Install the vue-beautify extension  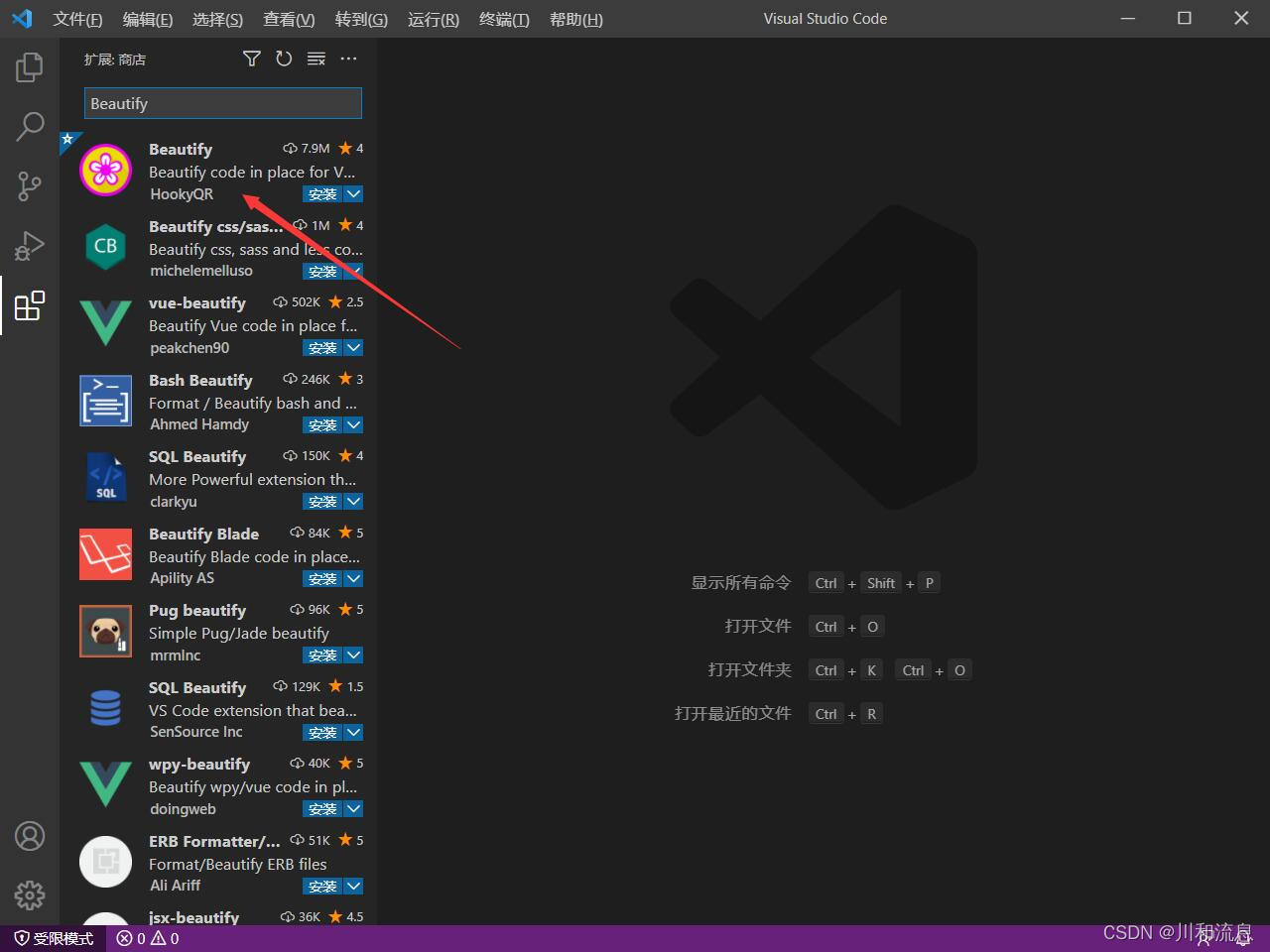pos(322,348)
